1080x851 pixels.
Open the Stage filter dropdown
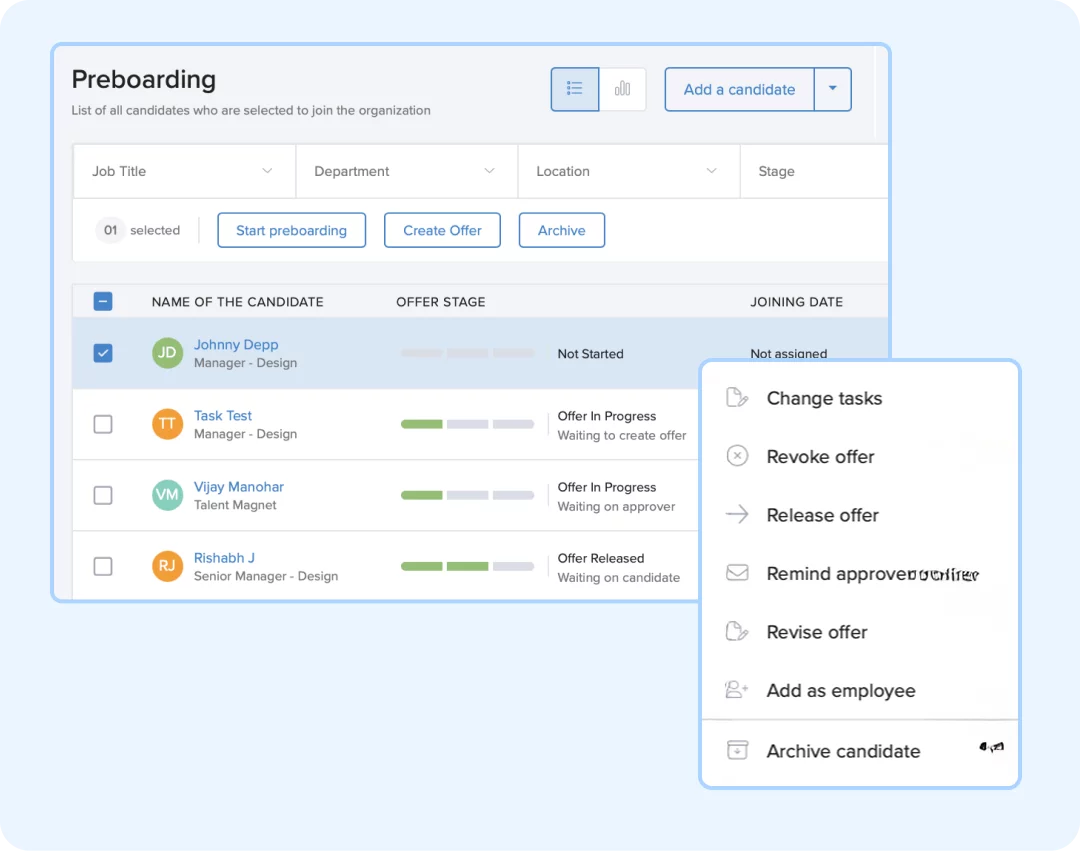pos(814,171)
